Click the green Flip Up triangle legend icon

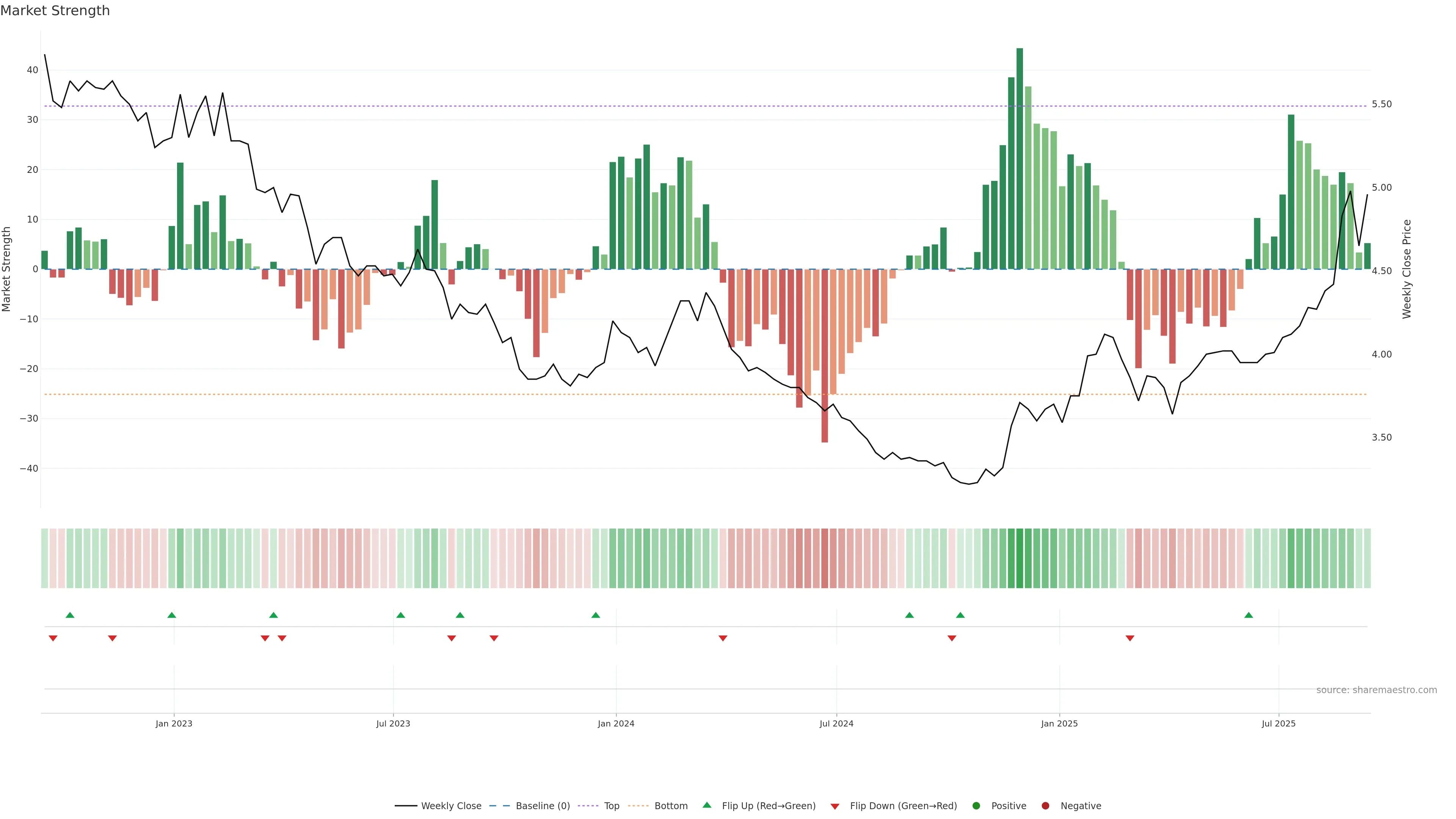(706, 805)
